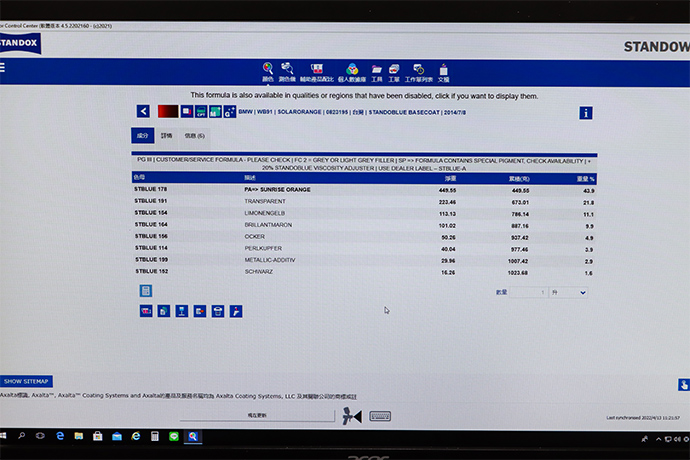
Task: Open Windows taskbar search
Action: tap(21, 436)
